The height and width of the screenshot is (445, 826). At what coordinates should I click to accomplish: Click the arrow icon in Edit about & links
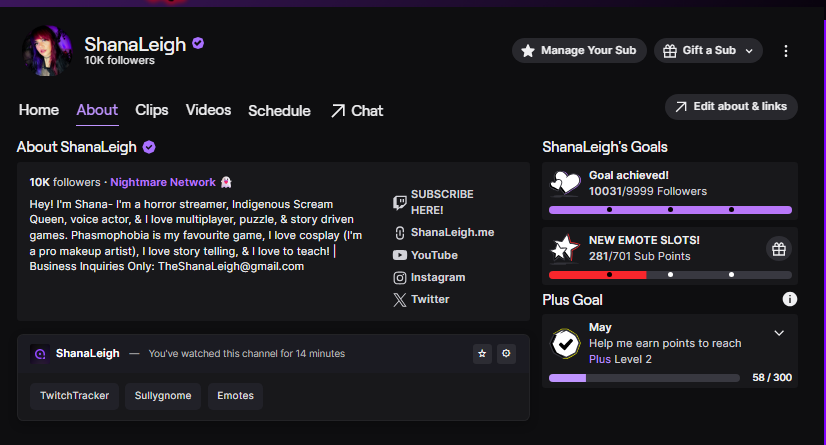[681, 107]
